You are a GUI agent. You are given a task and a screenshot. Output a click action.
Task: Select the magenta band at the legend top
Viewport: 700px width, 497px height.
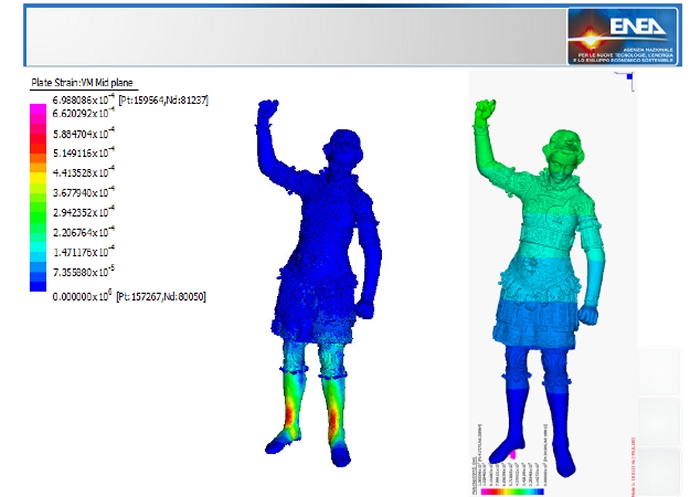pos(38,113)
